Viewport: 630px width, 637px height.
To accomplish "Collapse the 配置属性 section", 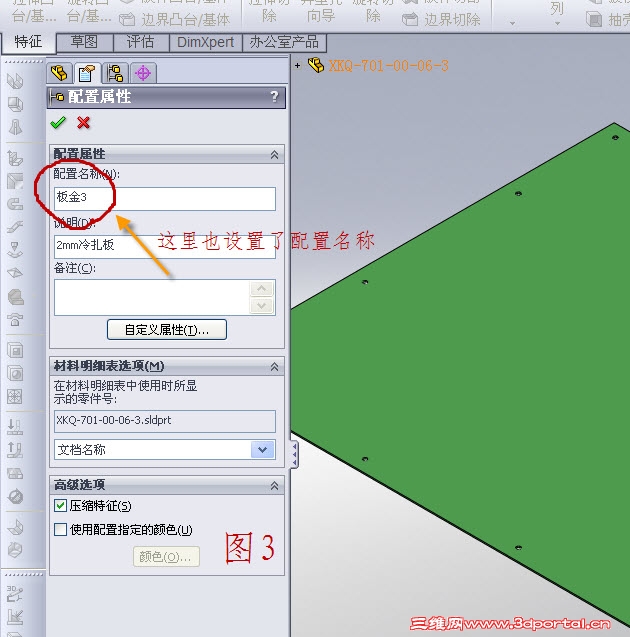I will point(275,154).
